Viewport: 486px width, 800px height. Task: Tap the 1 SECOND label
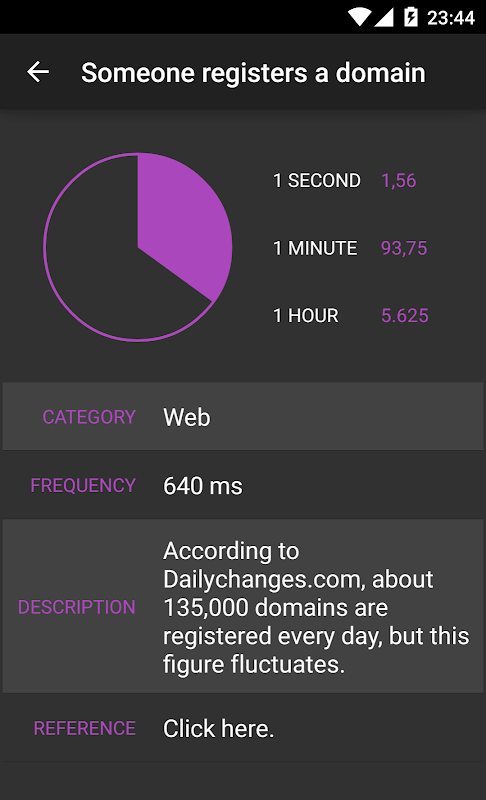pos(317,181)
